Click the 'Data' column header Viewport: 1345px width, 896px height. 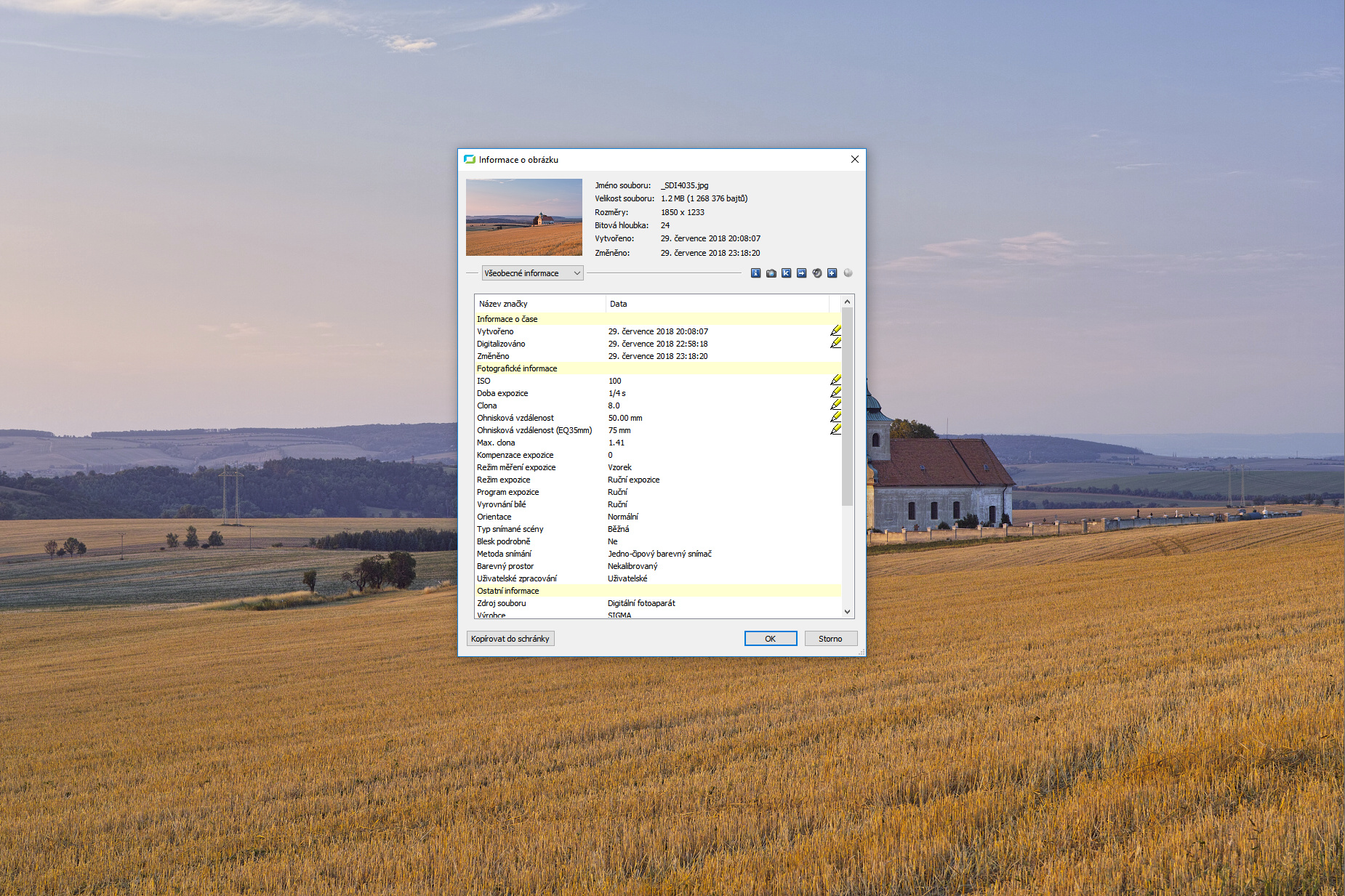(x=716, y=304)
